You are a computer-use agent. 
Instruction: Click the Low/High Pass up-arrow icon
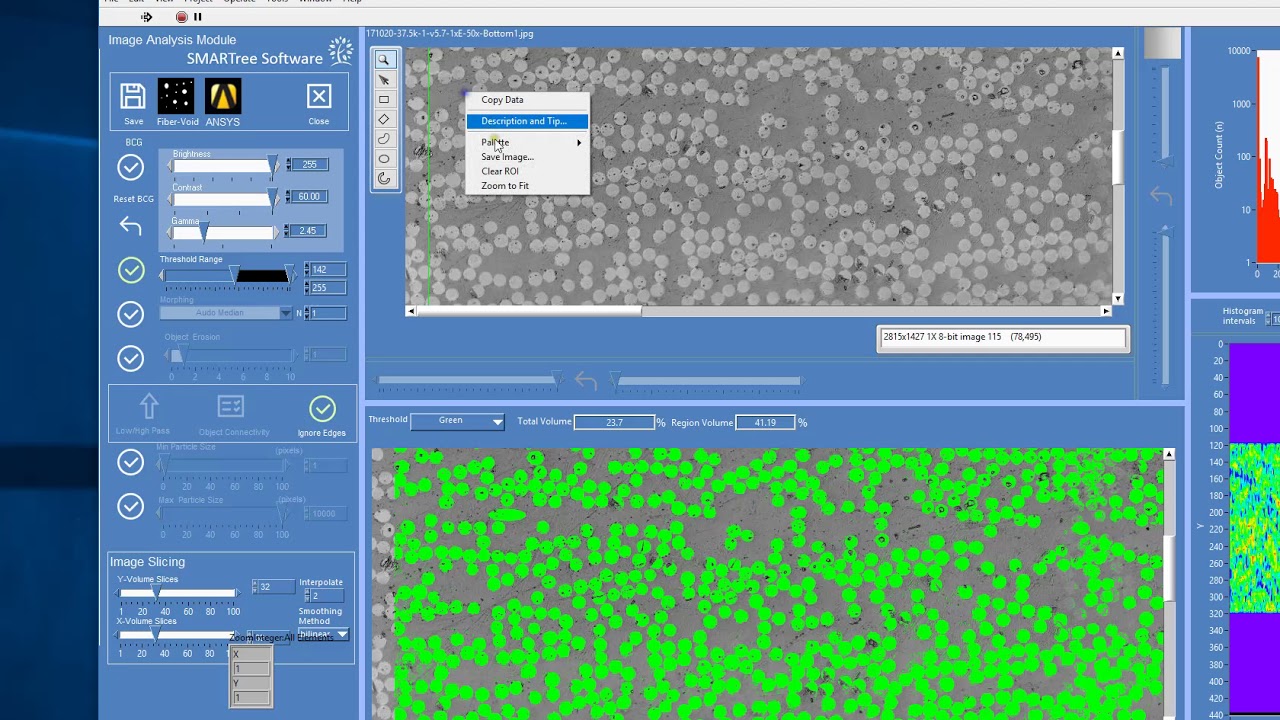tap(149, 406)
